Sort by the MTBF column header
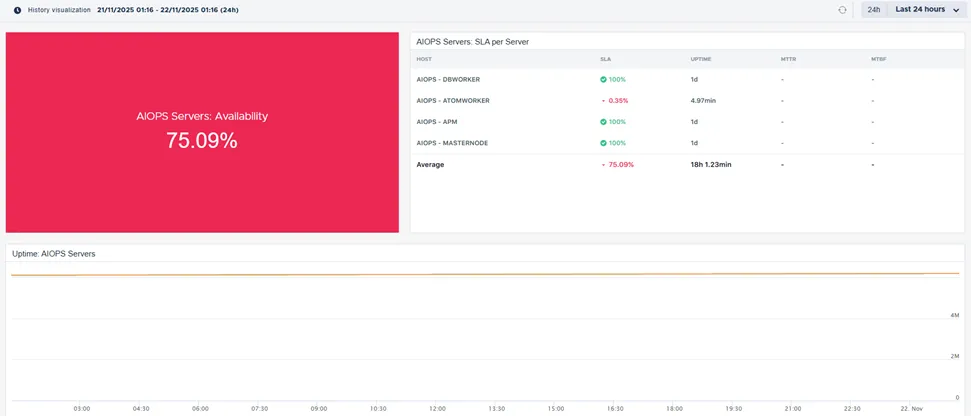 [878, 59]
